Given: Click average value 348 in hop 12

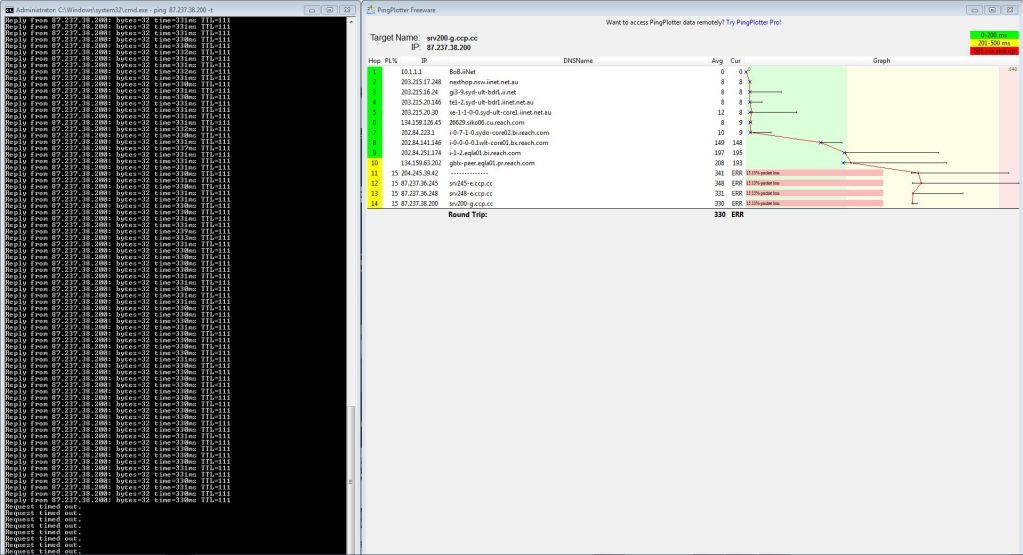Looking at the screenshot, I should (x=719, y=183).
